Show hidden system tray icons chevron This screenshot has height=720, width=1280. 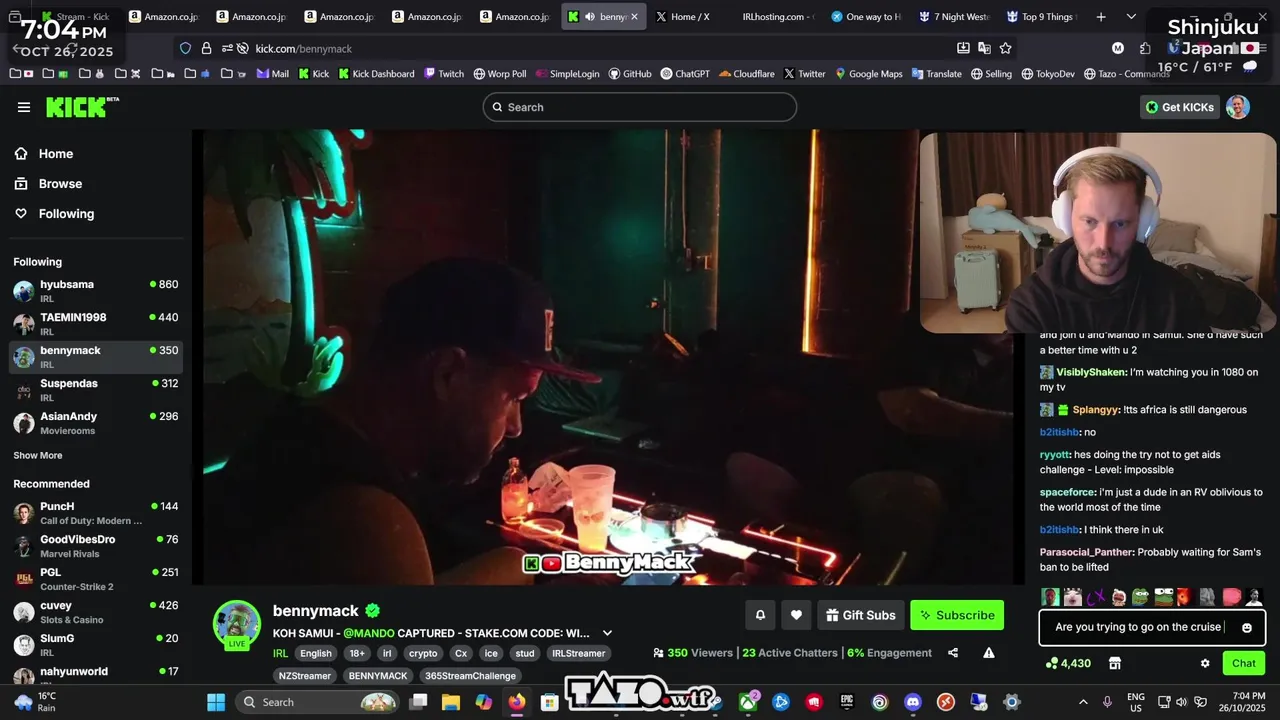click(1083, 702)
